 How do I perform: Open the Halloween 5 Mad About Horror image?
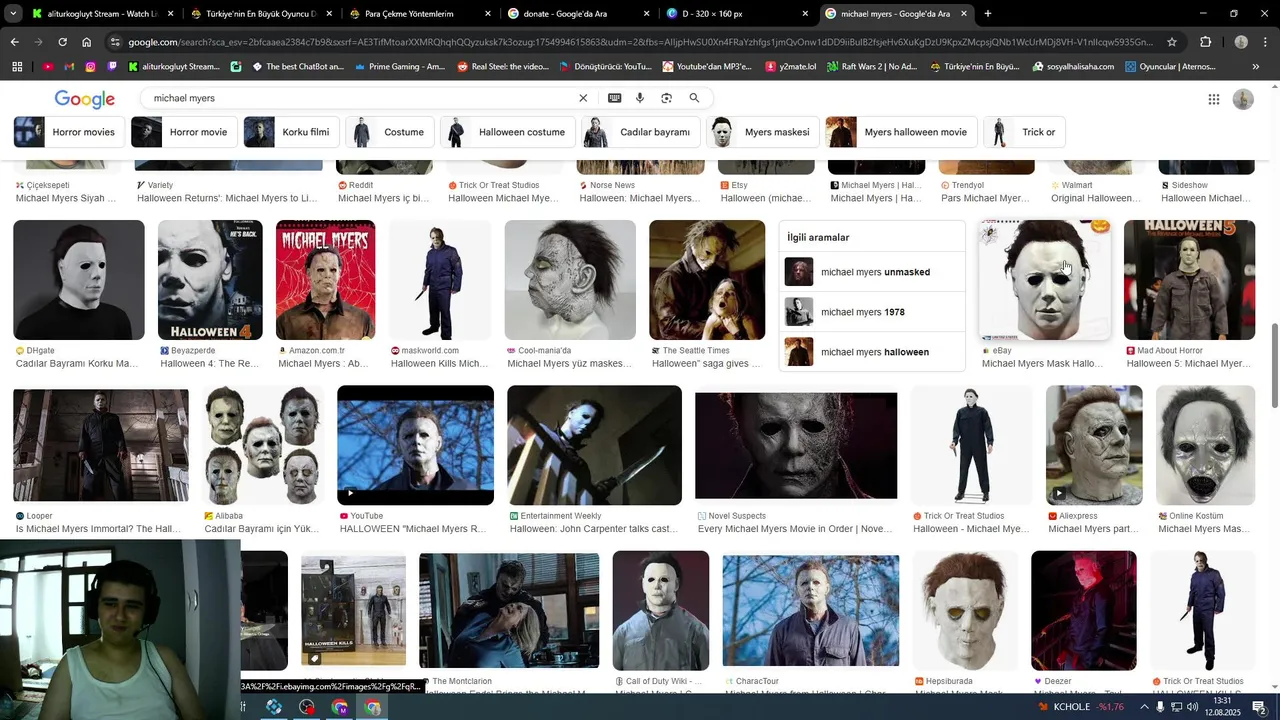(1189, 280)
